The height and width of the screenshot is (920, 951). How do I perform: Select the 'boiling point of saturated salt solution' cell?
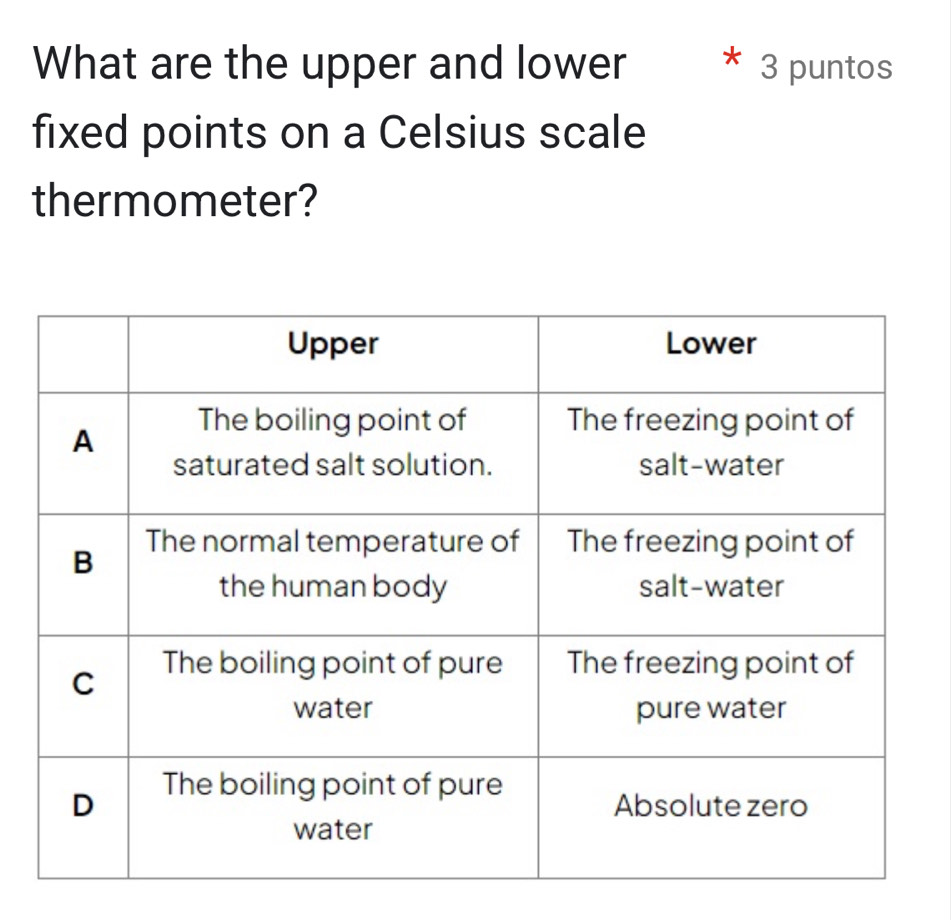pos(333,443)
